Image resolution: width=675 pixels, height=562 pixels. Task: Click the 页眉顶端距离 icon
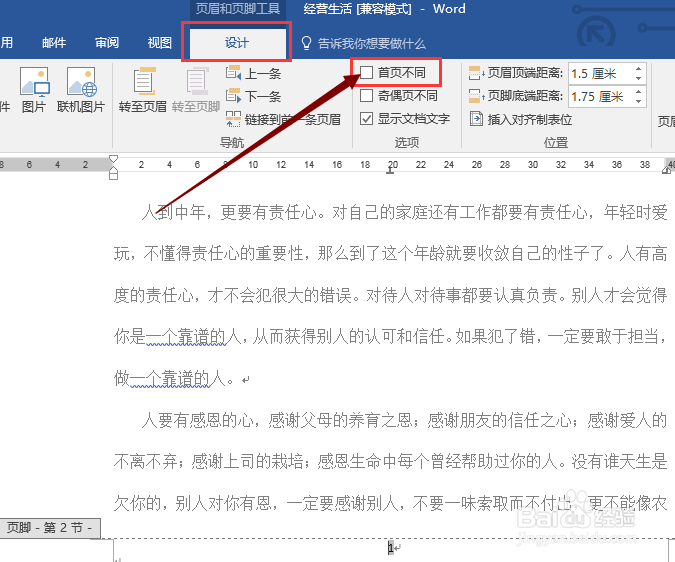[476, 73]
